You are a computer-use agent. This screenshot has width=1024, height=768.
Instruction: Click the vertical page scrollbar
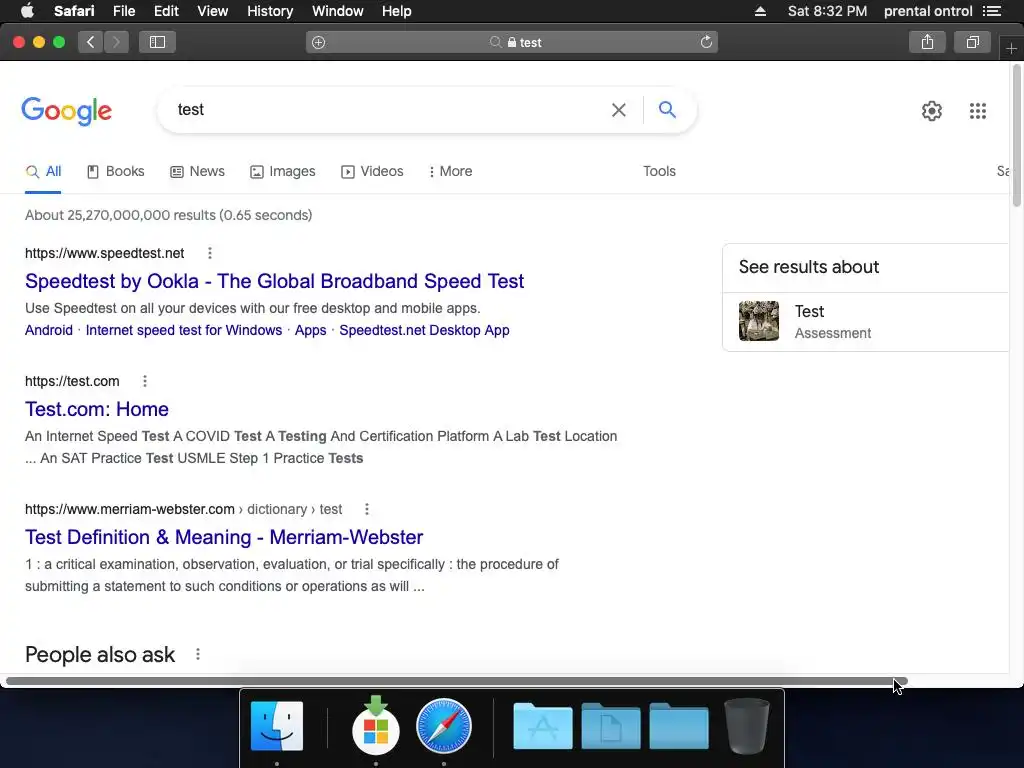click(x=1017, y=136)
